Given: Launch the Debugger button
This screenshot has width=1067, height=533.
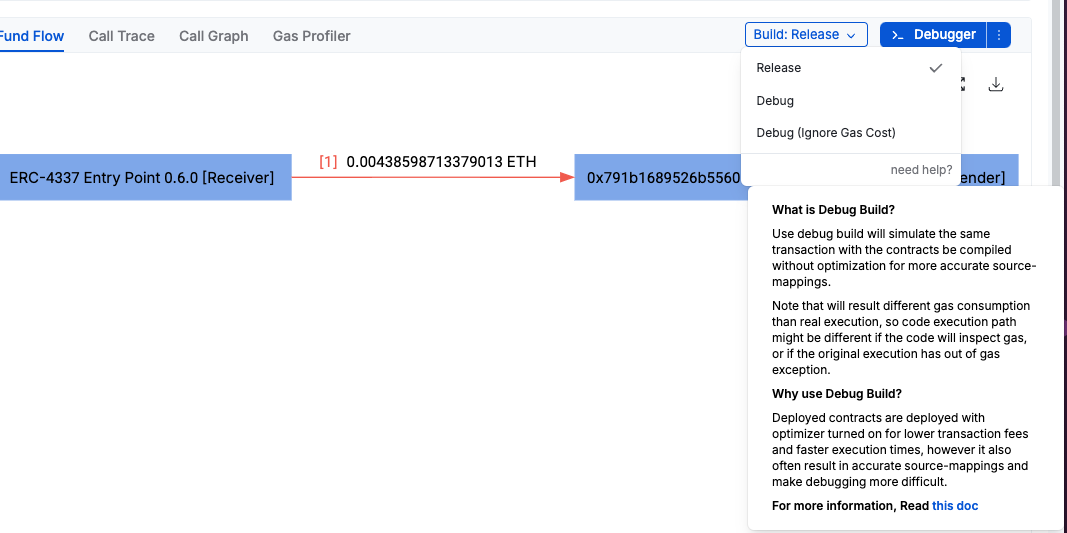Looking at the screenshot, I should coord(933,35).
